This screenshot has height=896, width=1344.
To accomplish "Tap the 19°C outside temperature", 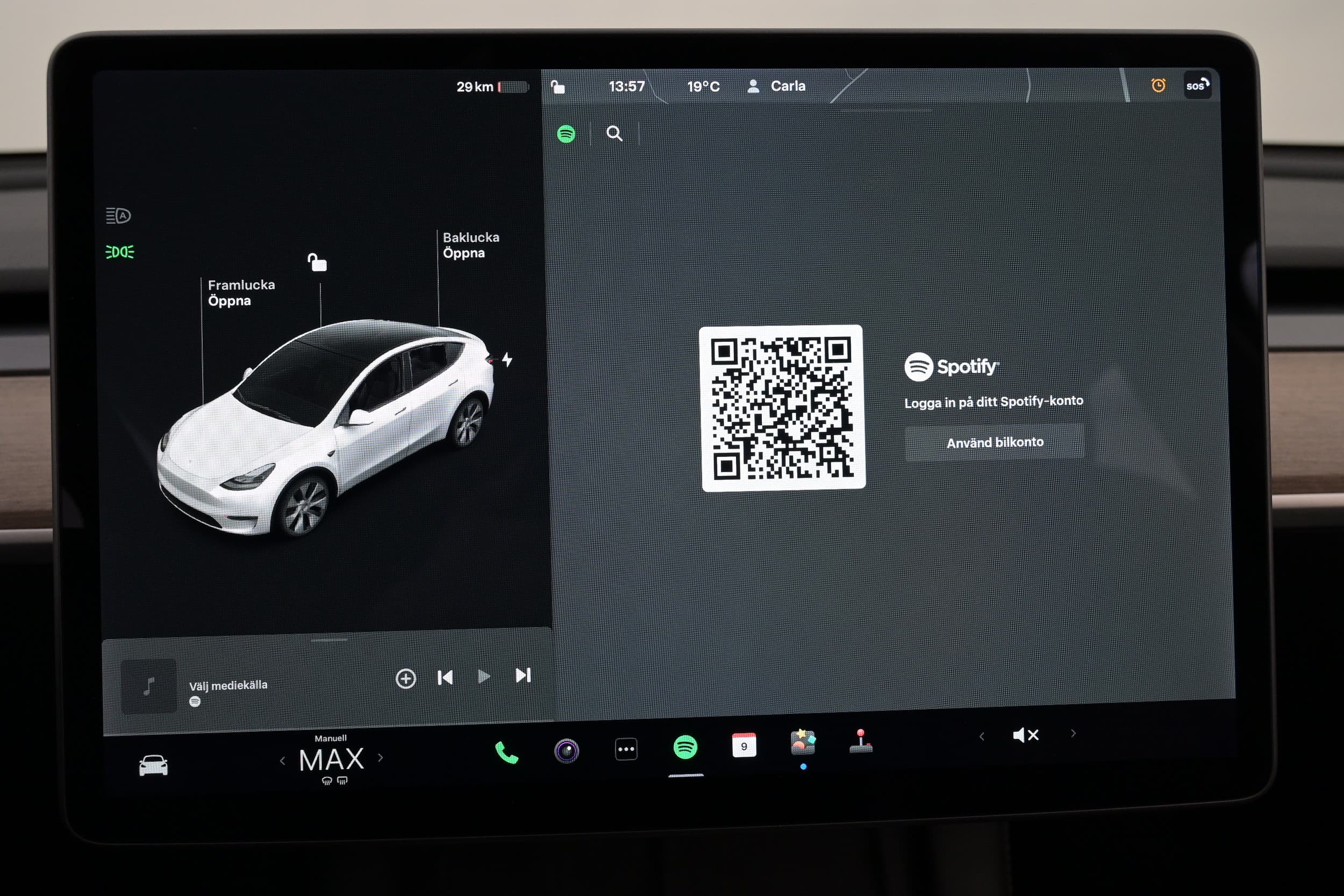I will [x=703, y=87].
